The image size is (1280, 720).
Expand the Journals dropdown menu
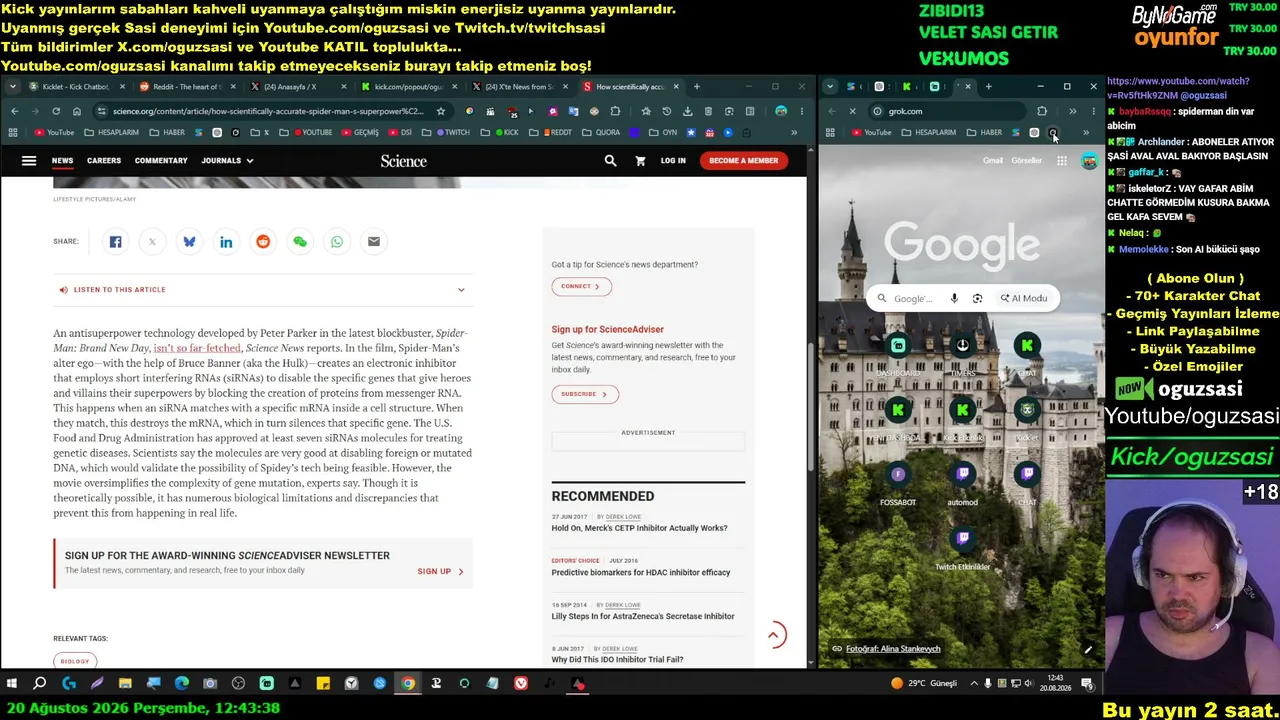(227, 161)
